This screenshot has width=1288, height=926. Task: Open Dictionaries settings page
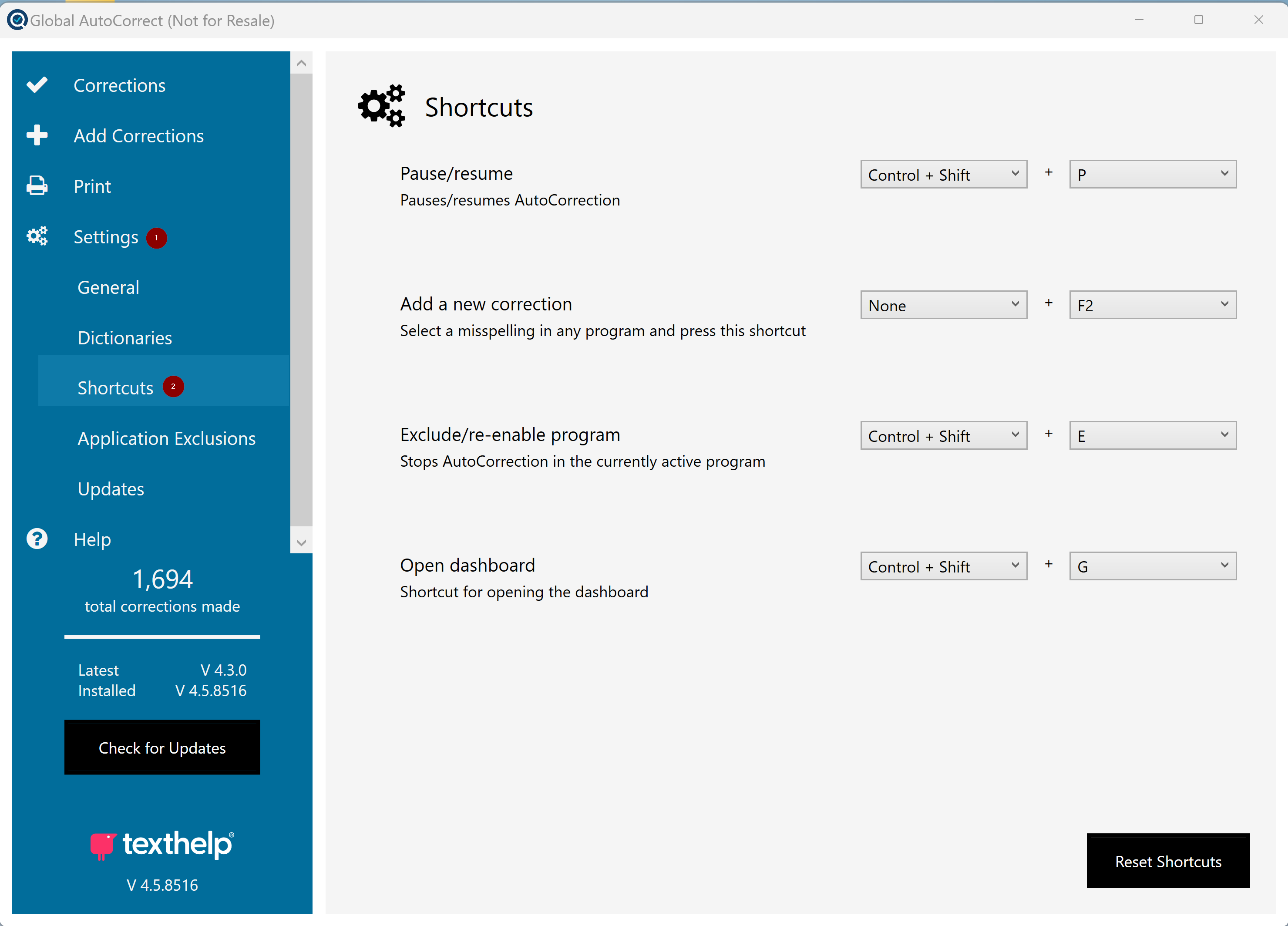pyautogui.click(x=125, y=338)
